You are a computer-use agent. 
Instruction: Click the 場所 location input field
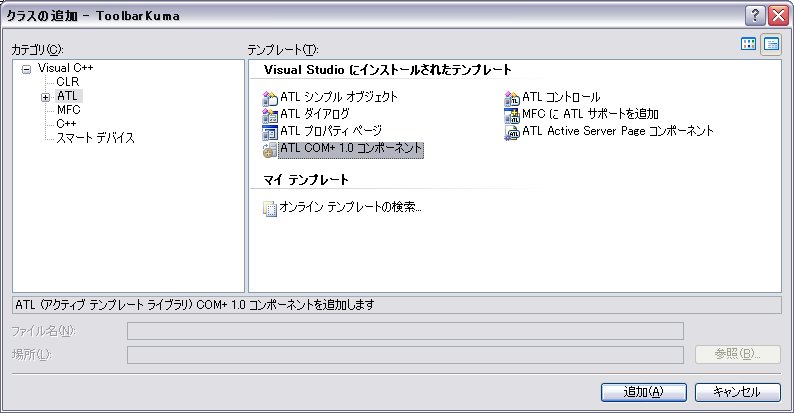click(x=405, y=354)
